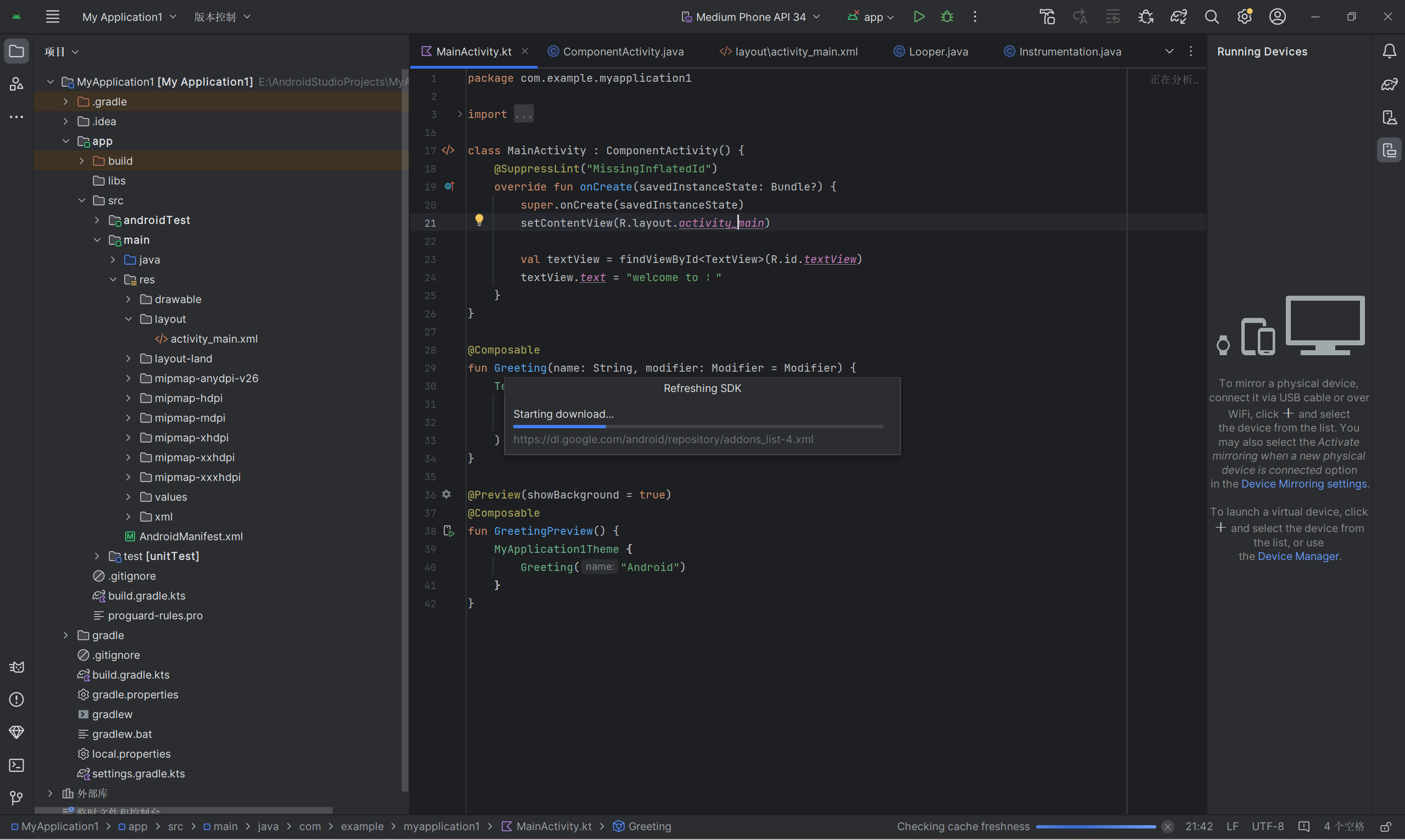Open the Notifications bell panel
This screenshot has height=840, width=1405.
point(1389,52)
